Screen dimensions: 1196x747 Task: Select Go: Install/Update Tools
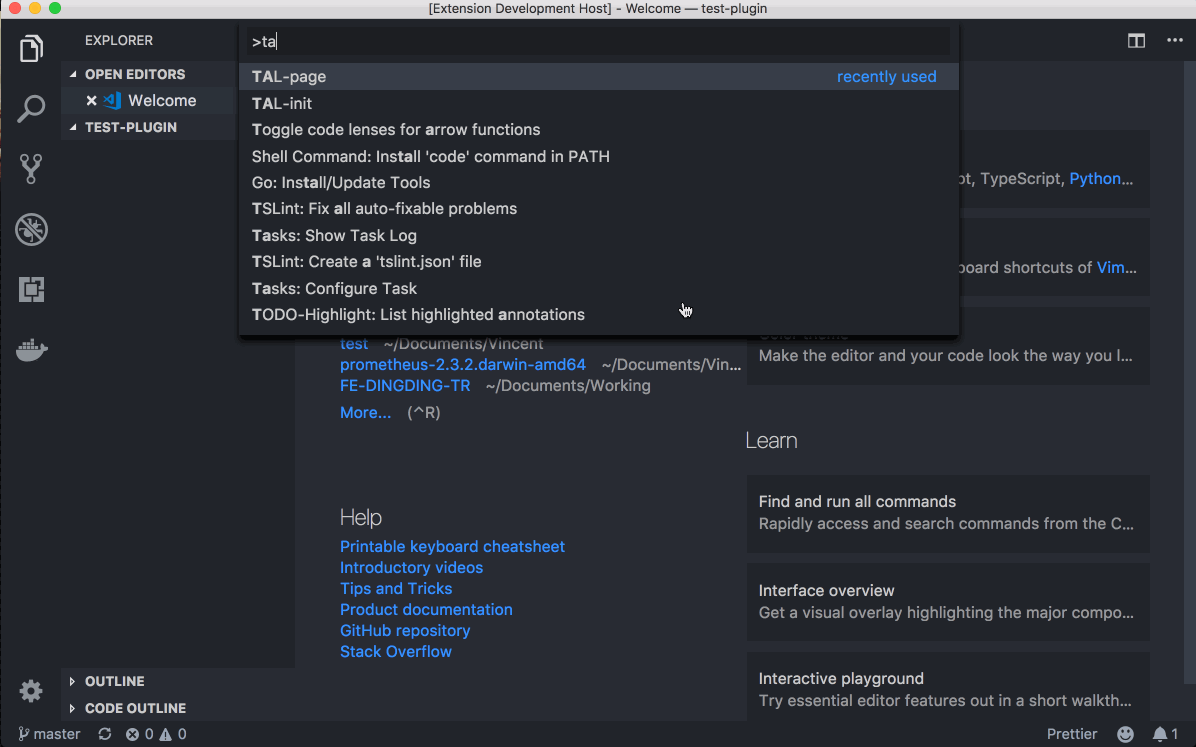599,182
